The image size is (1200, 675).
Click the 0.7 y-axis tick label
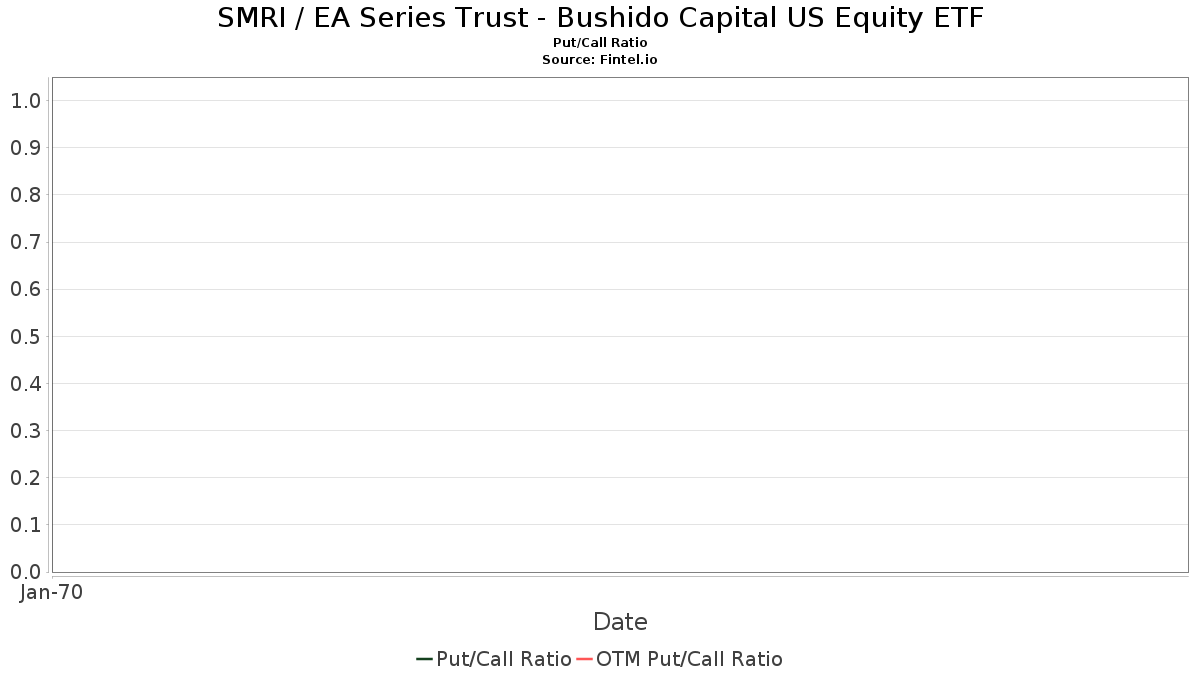pos(26,242)
